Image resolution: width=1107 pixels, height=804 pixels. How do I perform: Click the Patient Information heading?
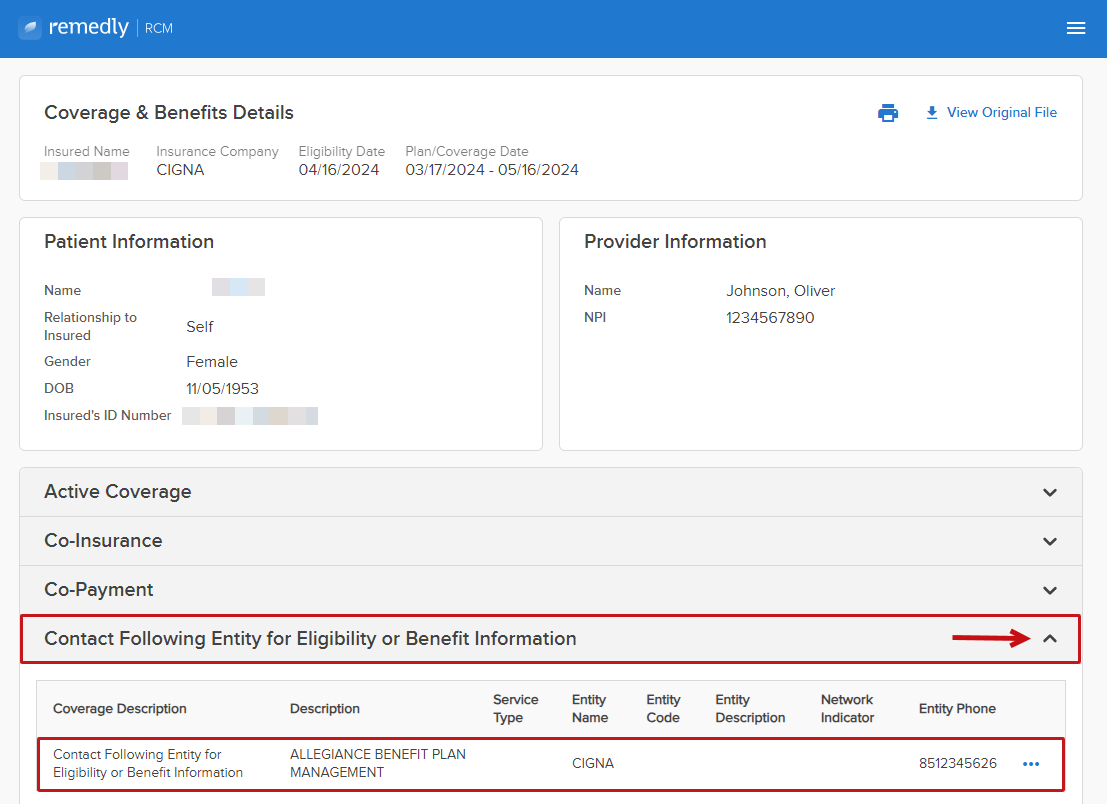128,241
